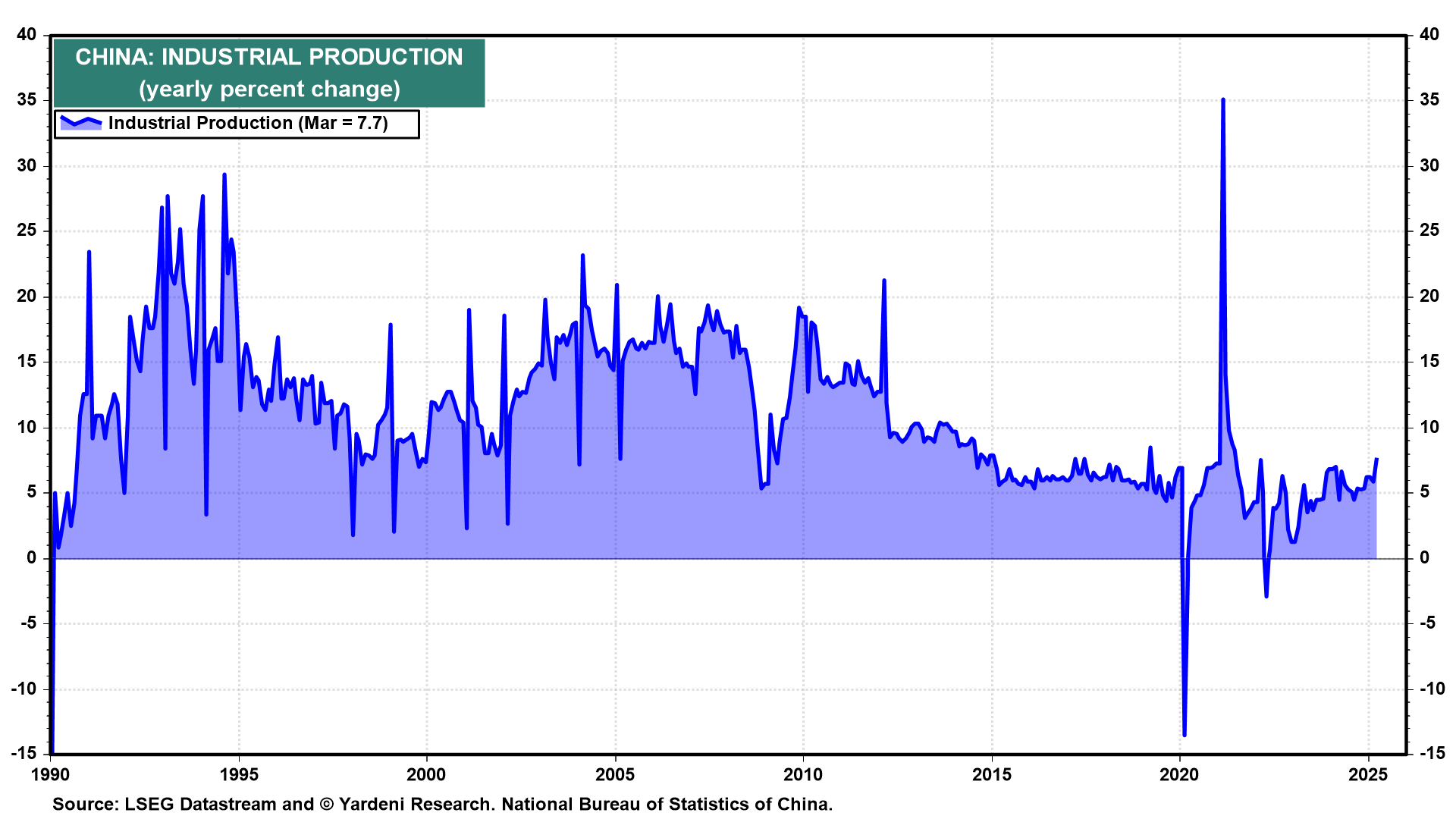This screenshot has width=1456, height=819.
Task: Click the 'Yardeni Research' credit text
Action: pyautogui.click(x=416, y=805)
